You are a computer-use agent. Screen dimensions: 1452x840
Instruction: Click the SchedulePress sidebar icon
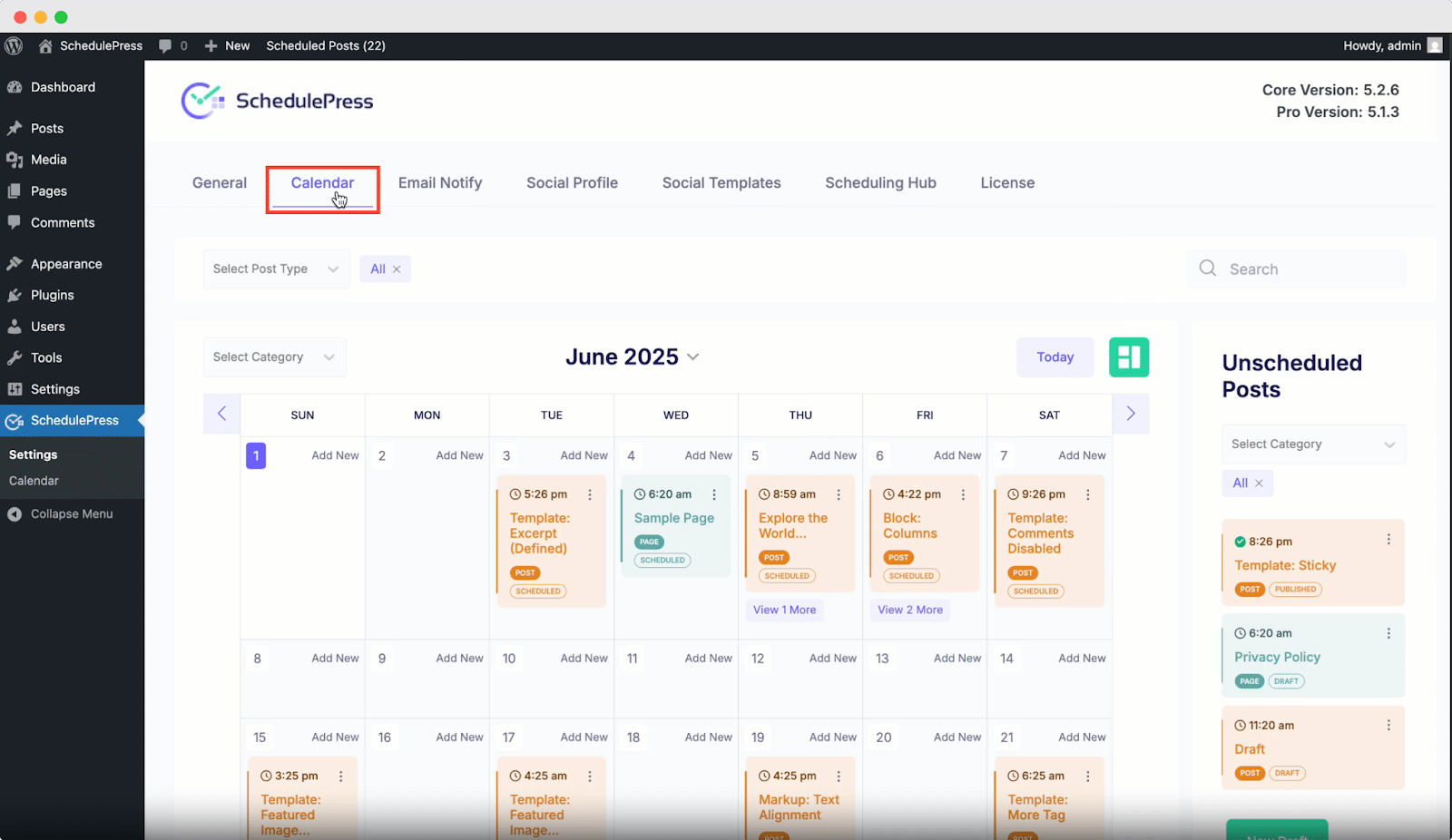click(15, 421)
